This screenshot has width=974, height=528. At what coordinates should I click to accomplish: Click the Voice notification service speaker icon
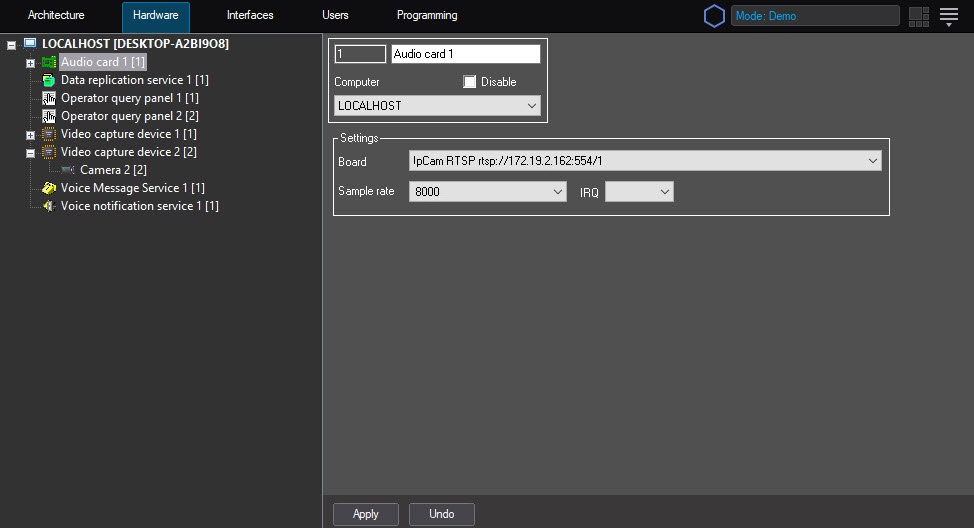pyautogui.click(x=49, y=206)
